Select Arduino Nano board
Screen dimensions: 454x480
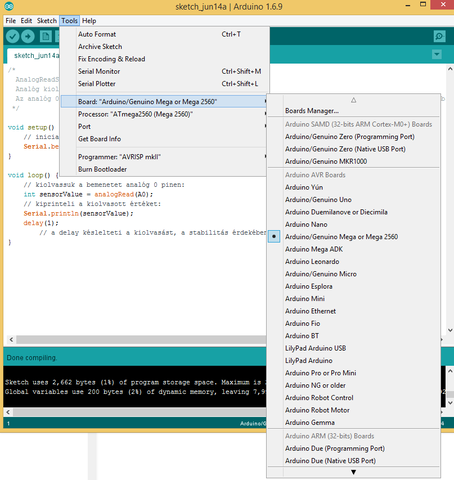point(354,224)
